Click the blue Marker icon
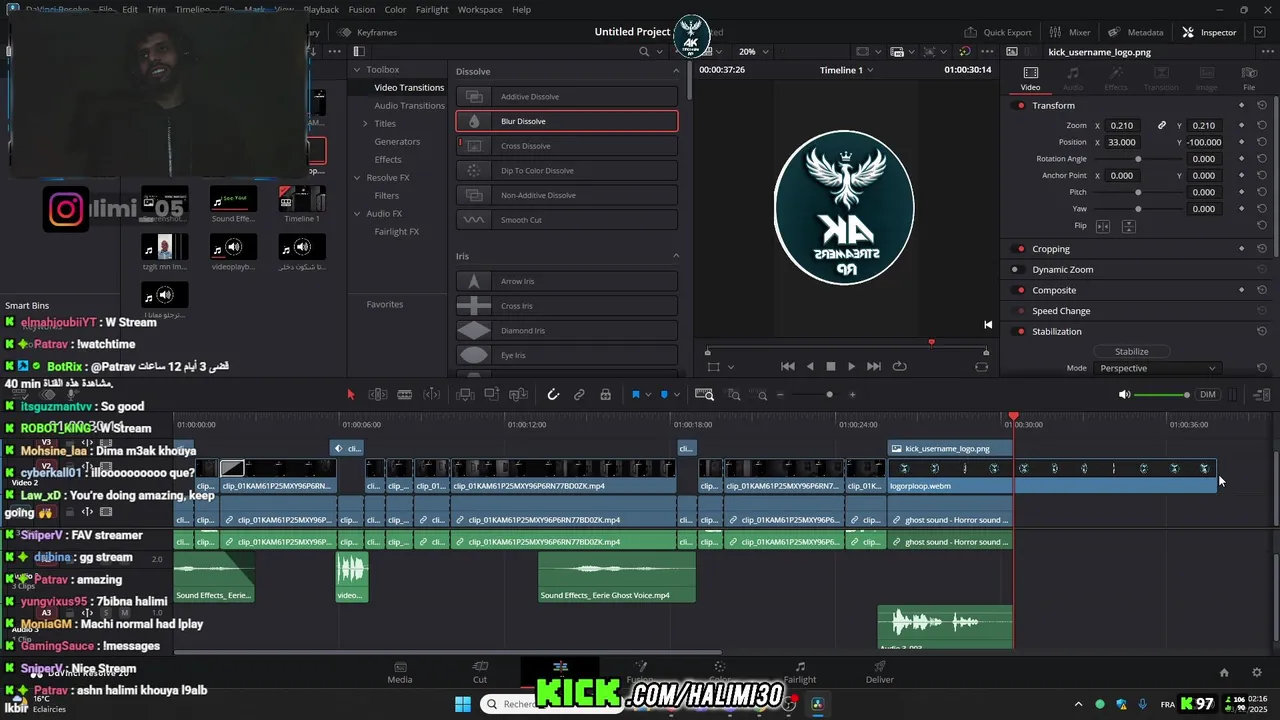The image size is (1280, 720). [664, 395]
